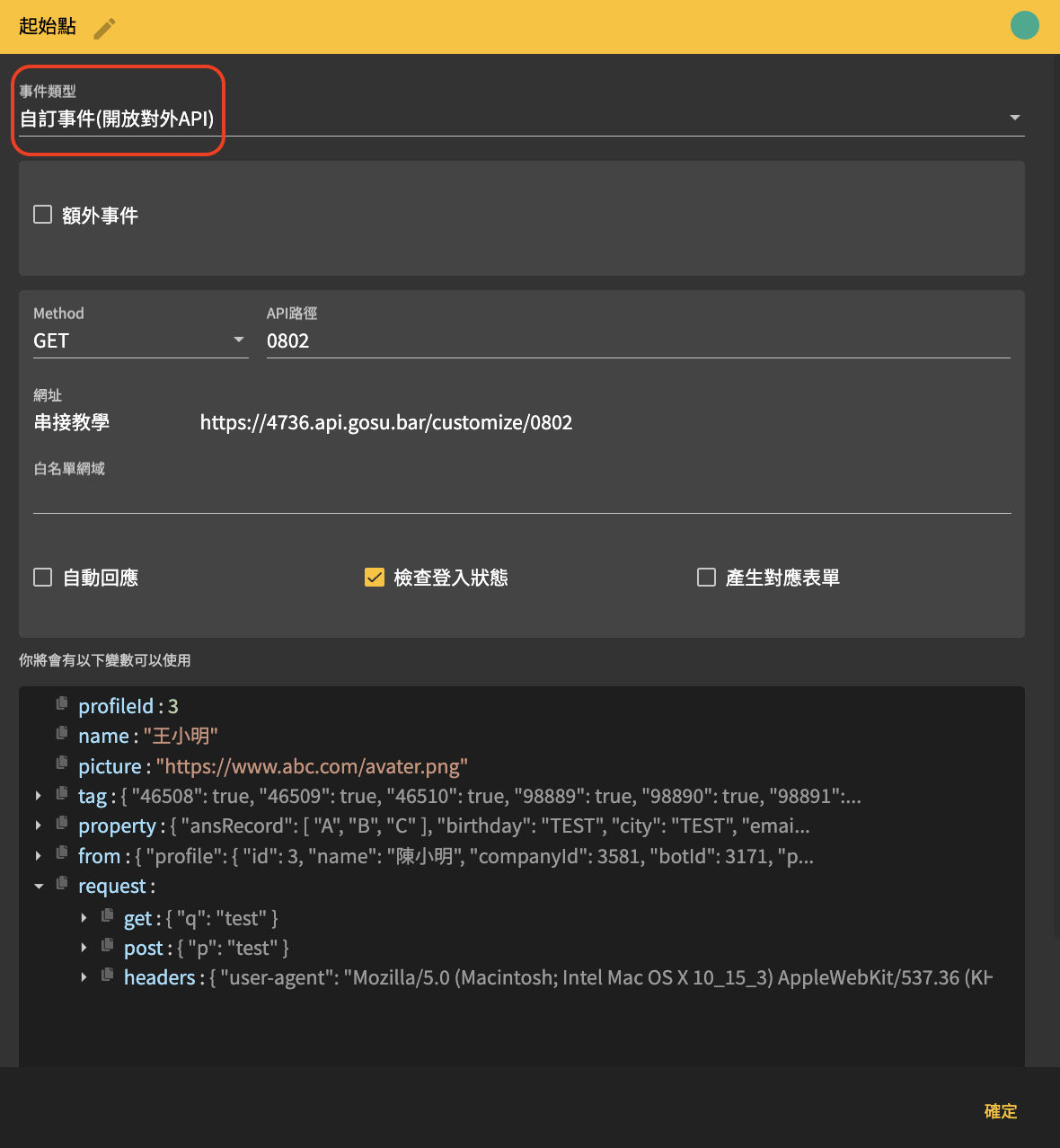Image resolution: width=1060 pixels, height=1148 pixels.
Task: Select the profileId key in variable tree
Action: coord(116,706)
